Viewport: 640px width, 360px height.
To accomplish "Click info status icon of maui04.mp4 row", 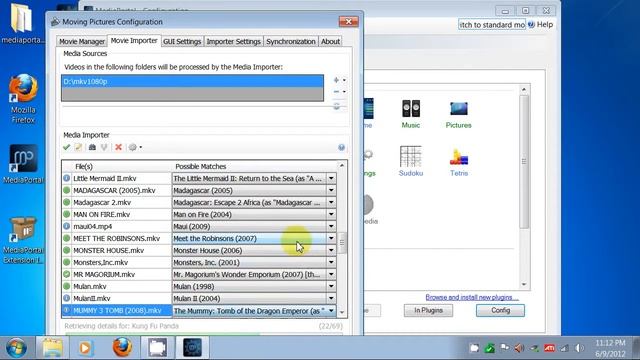I will [x=67, y=226].
